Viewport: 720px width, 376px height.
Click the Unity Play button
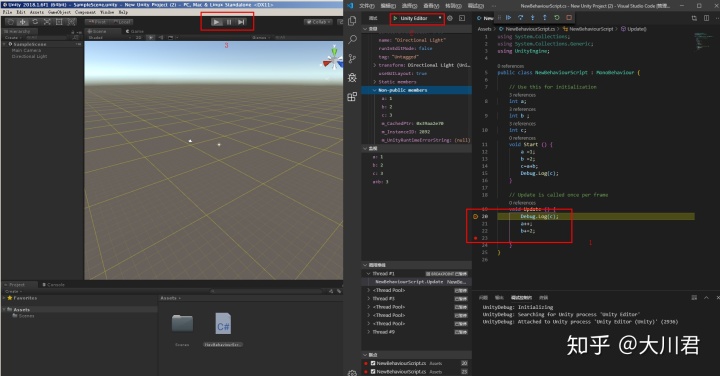click(x=216, y=22)
